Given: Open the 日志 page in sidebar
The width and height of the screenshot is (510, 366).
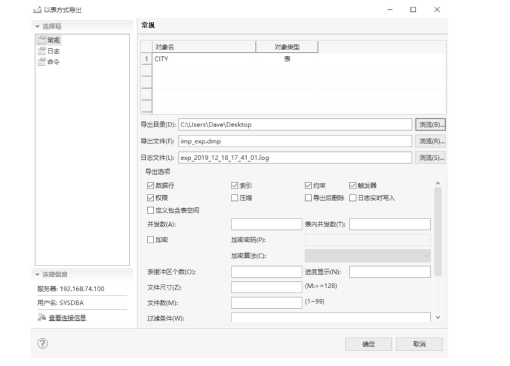Looking at the screenshot, I should pos(53,51).
